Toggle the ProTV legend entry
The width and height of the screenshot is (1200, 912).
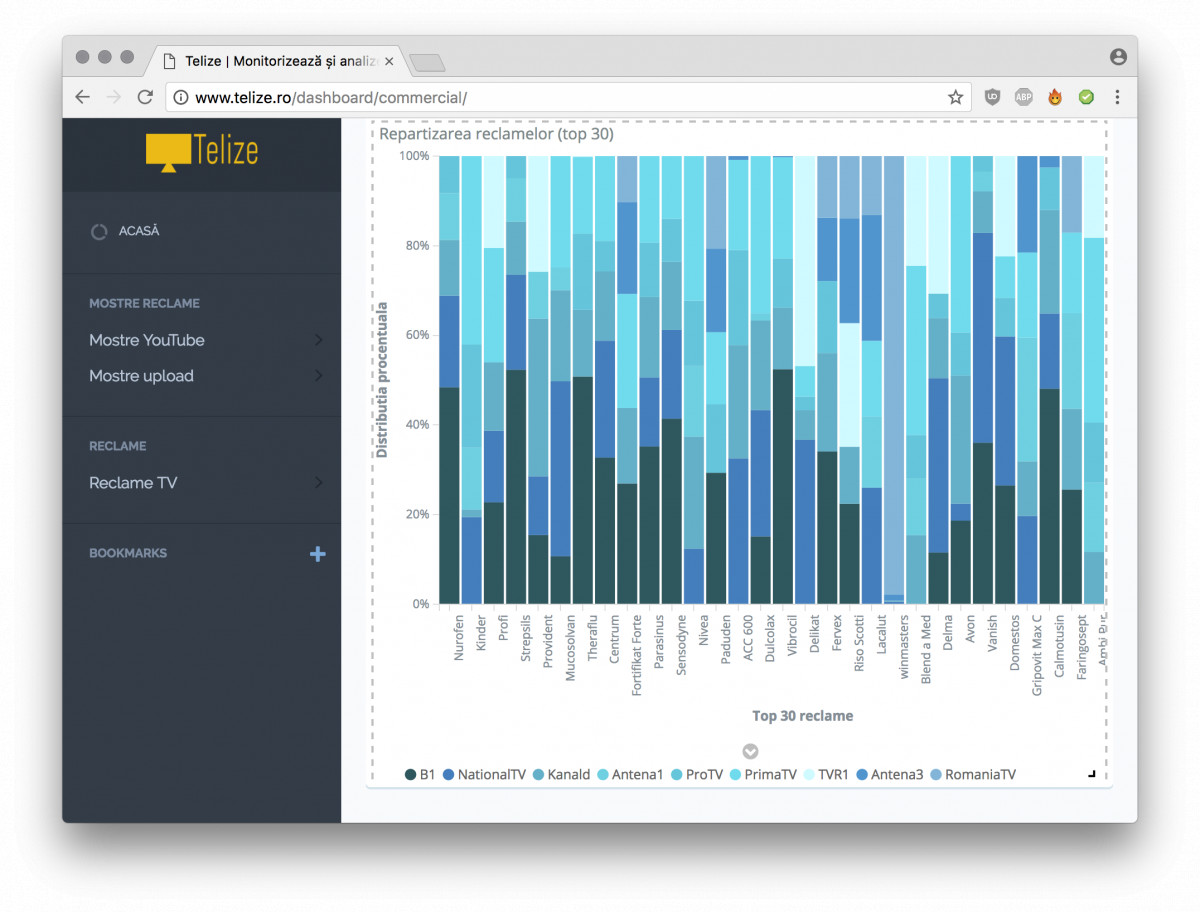tap(699, 774)
